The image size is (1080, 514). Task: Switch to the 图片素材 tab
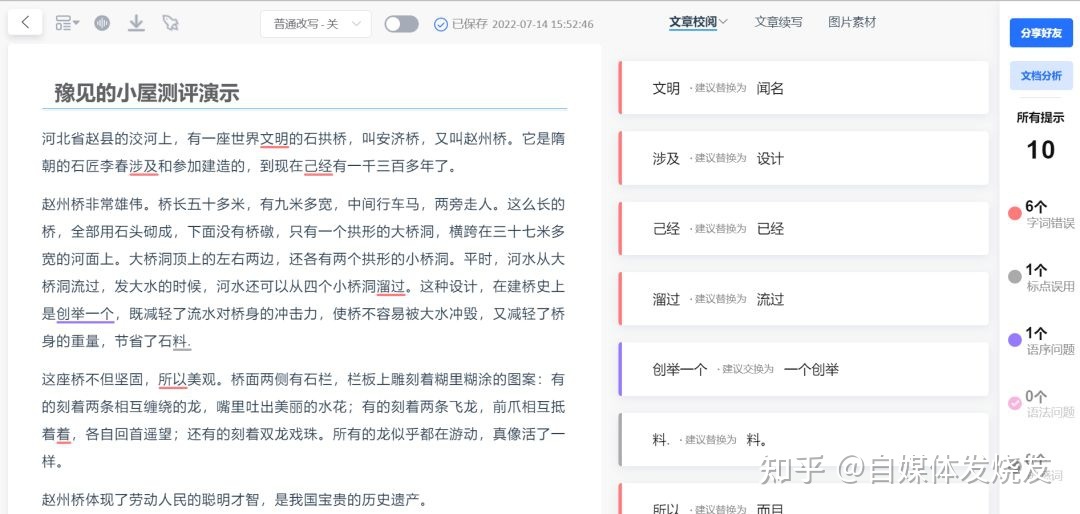tap(852, 22)
